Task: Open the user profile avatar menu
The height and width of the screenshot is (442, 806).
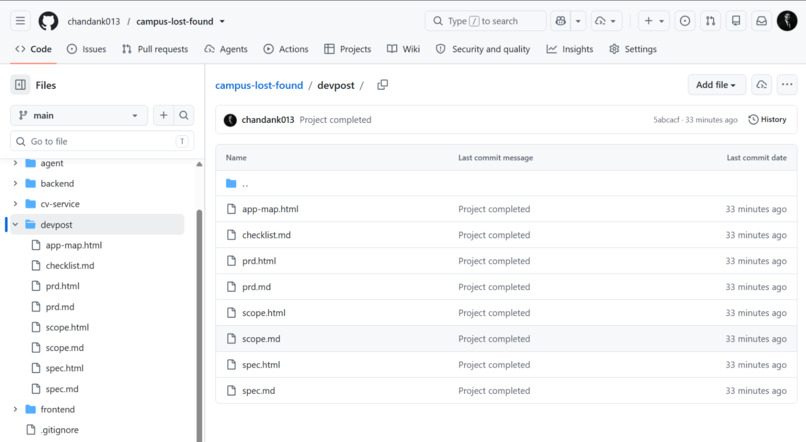Action: pyautogui.click(x=787, y=21)
